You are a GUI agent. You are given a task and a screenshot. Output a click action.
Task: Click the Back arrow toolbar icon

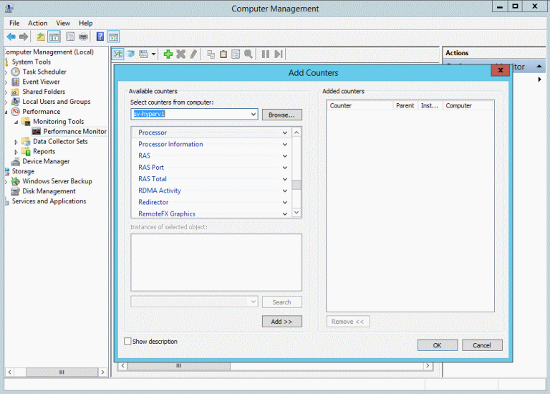[11, 36]
